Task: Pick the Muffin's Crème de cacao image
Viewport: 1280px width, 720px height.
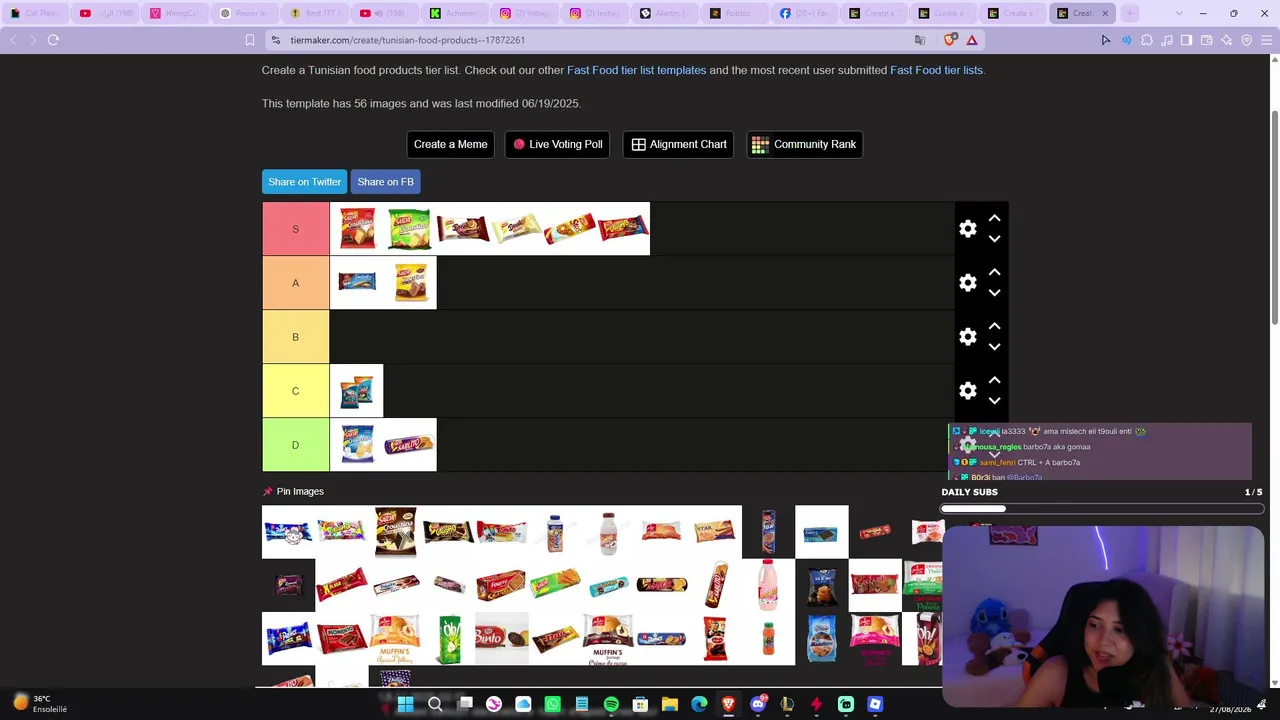Action: pos(608,639)
